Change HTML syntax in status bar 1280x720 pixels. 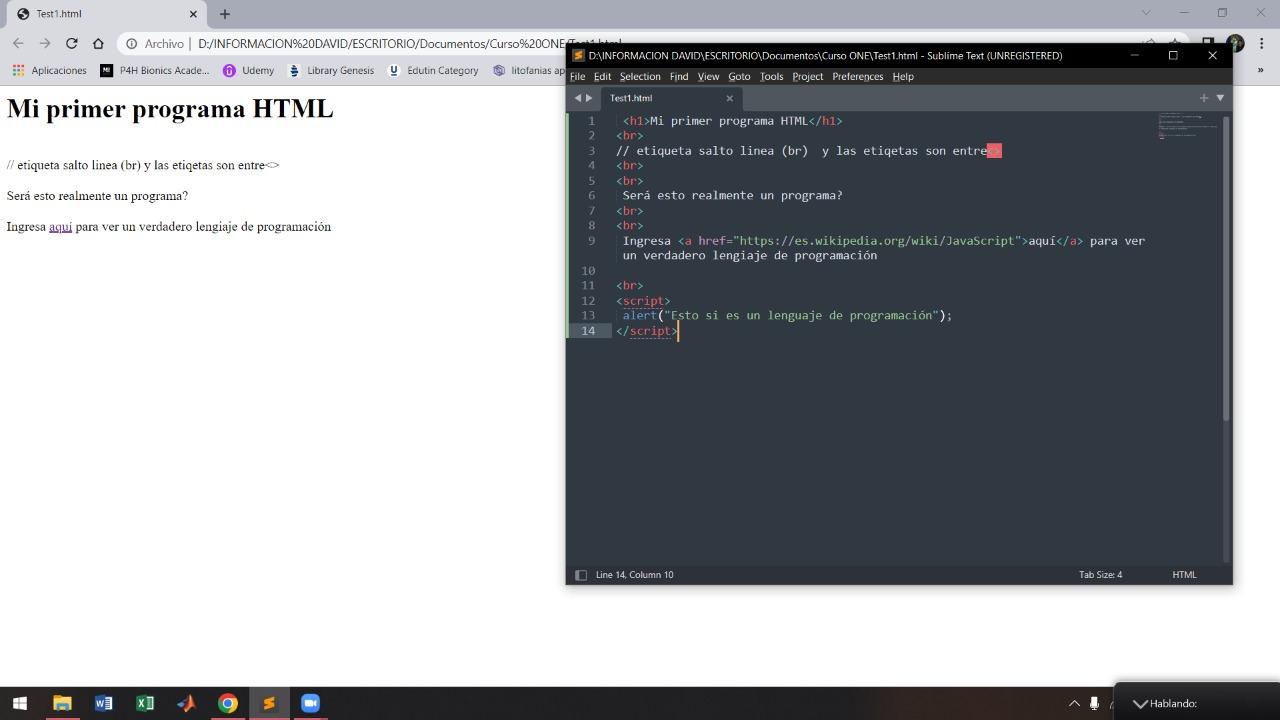point(1184,575)
